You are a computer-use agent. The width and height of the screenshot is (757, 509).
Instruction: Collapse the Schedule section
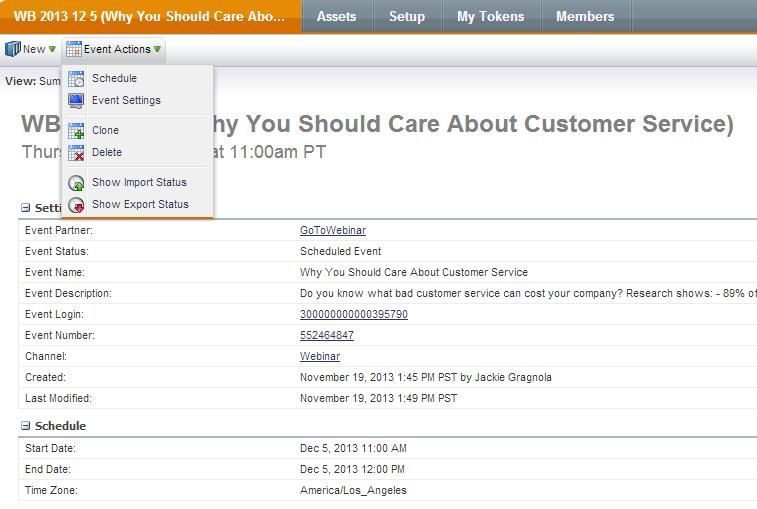point(26,426)
